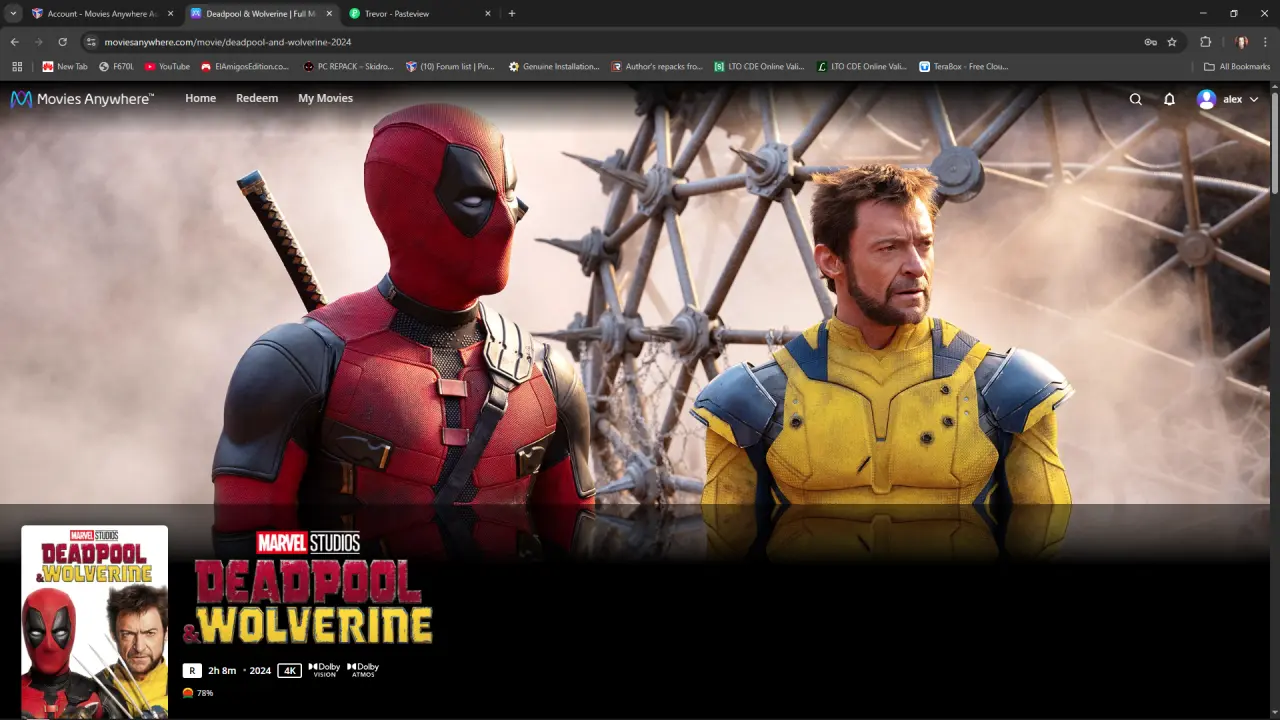Click the browser forward arrow
Image resolution: width=1280 pixels, height=720 pixels.
[x=38, y=42]
